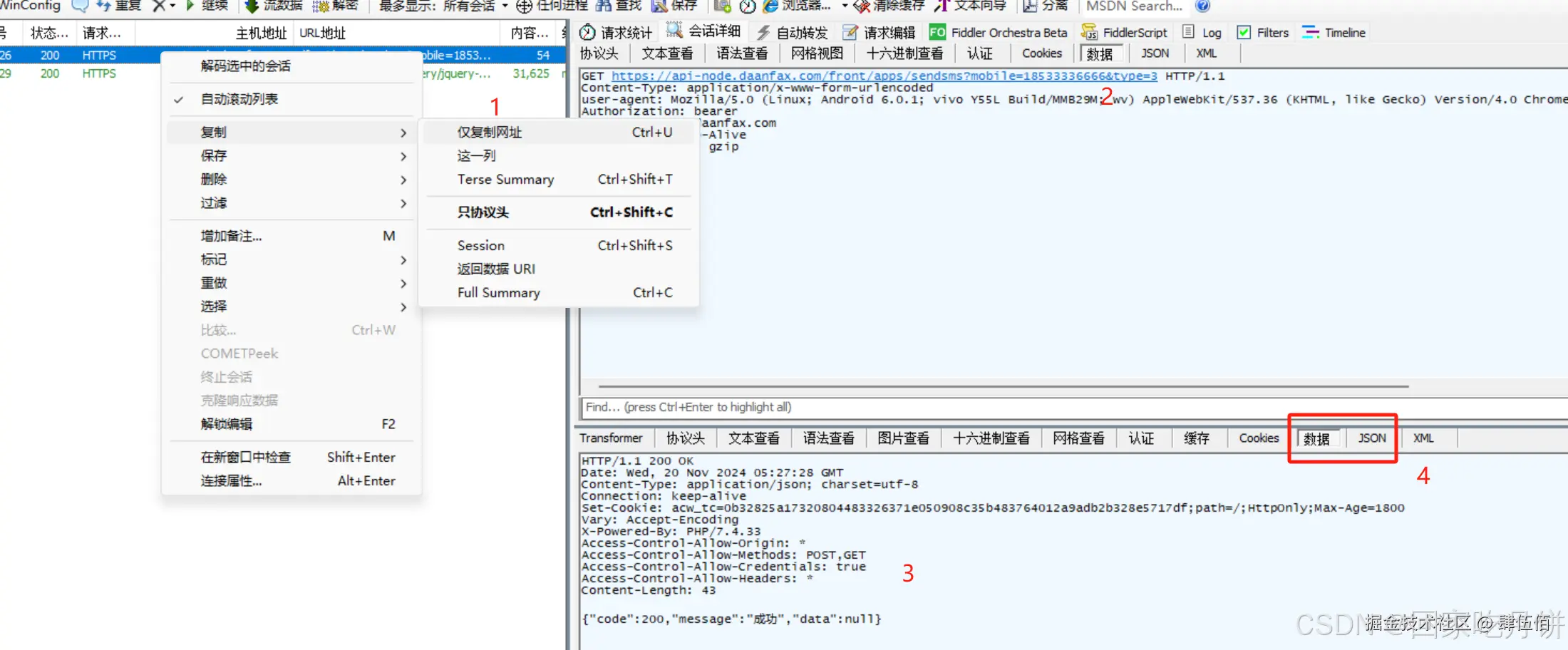Click the blue help question mark icon
Screen dimensions: 1568x650
[1202, 6]
